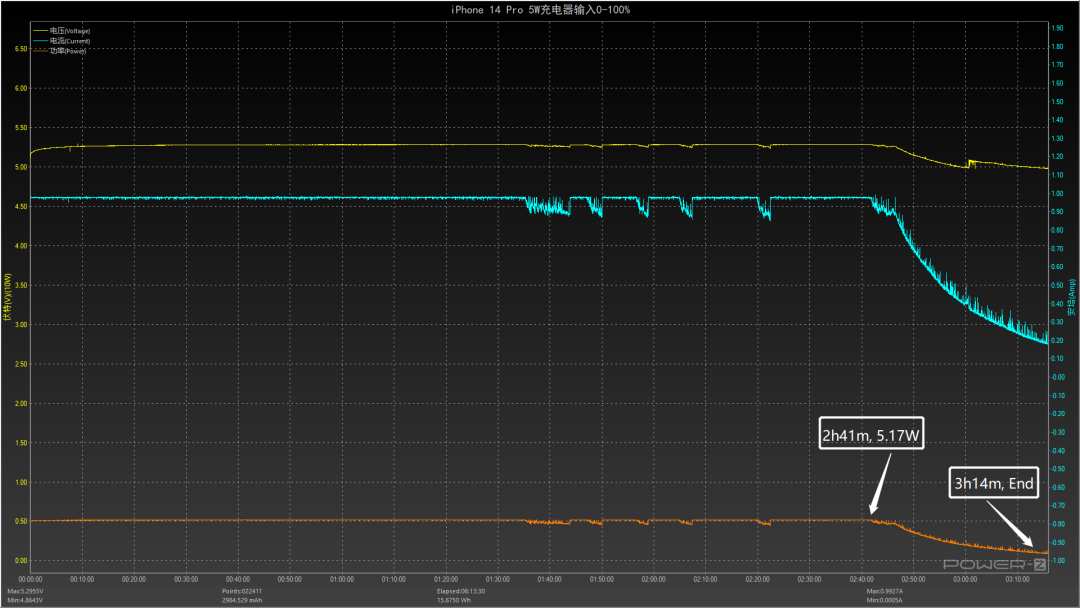Select the cyan -1.00 ampere axis label

pyautogui.click(x=1057, y=560)
